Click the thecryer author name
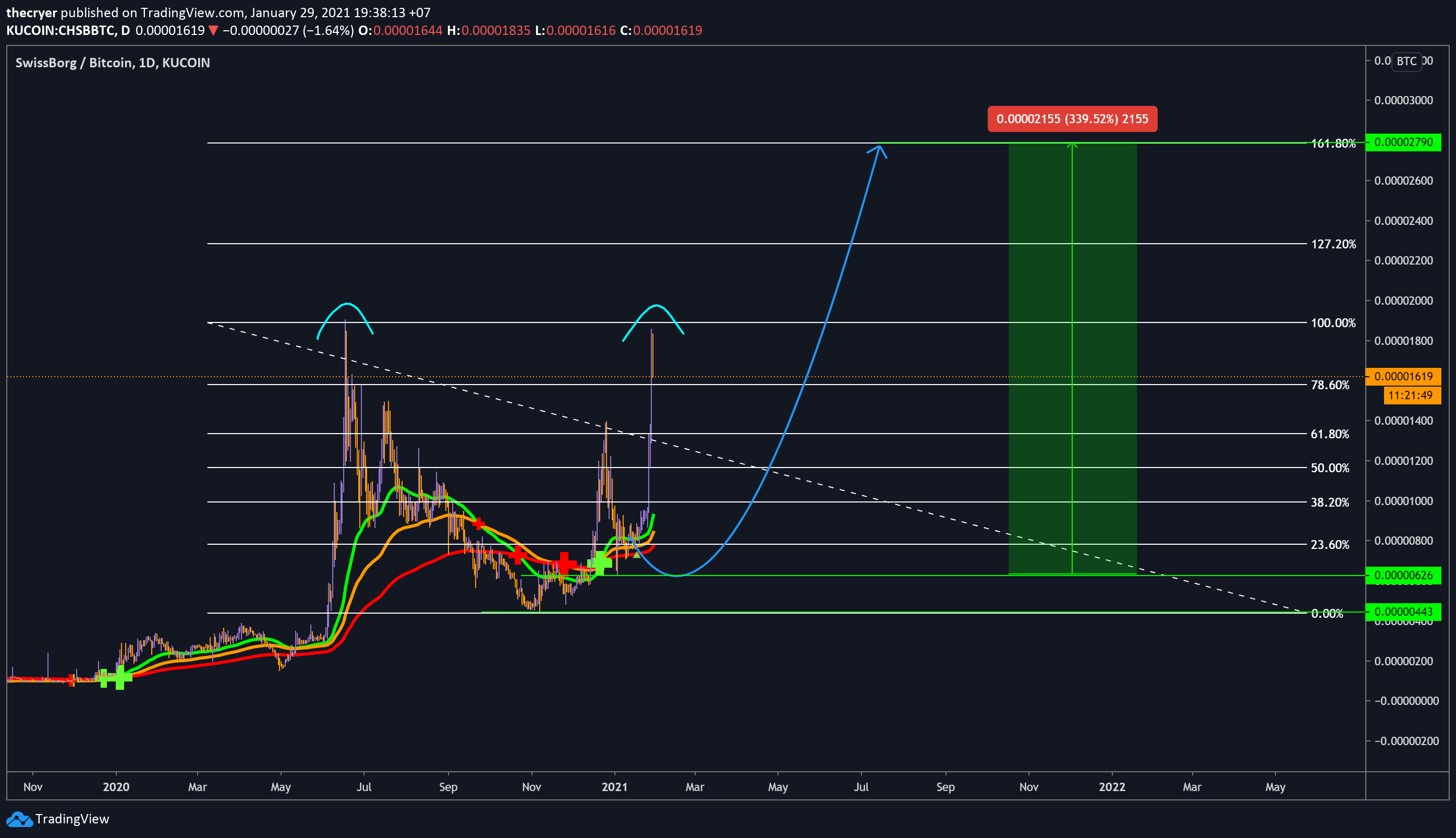 coord(32,12)
